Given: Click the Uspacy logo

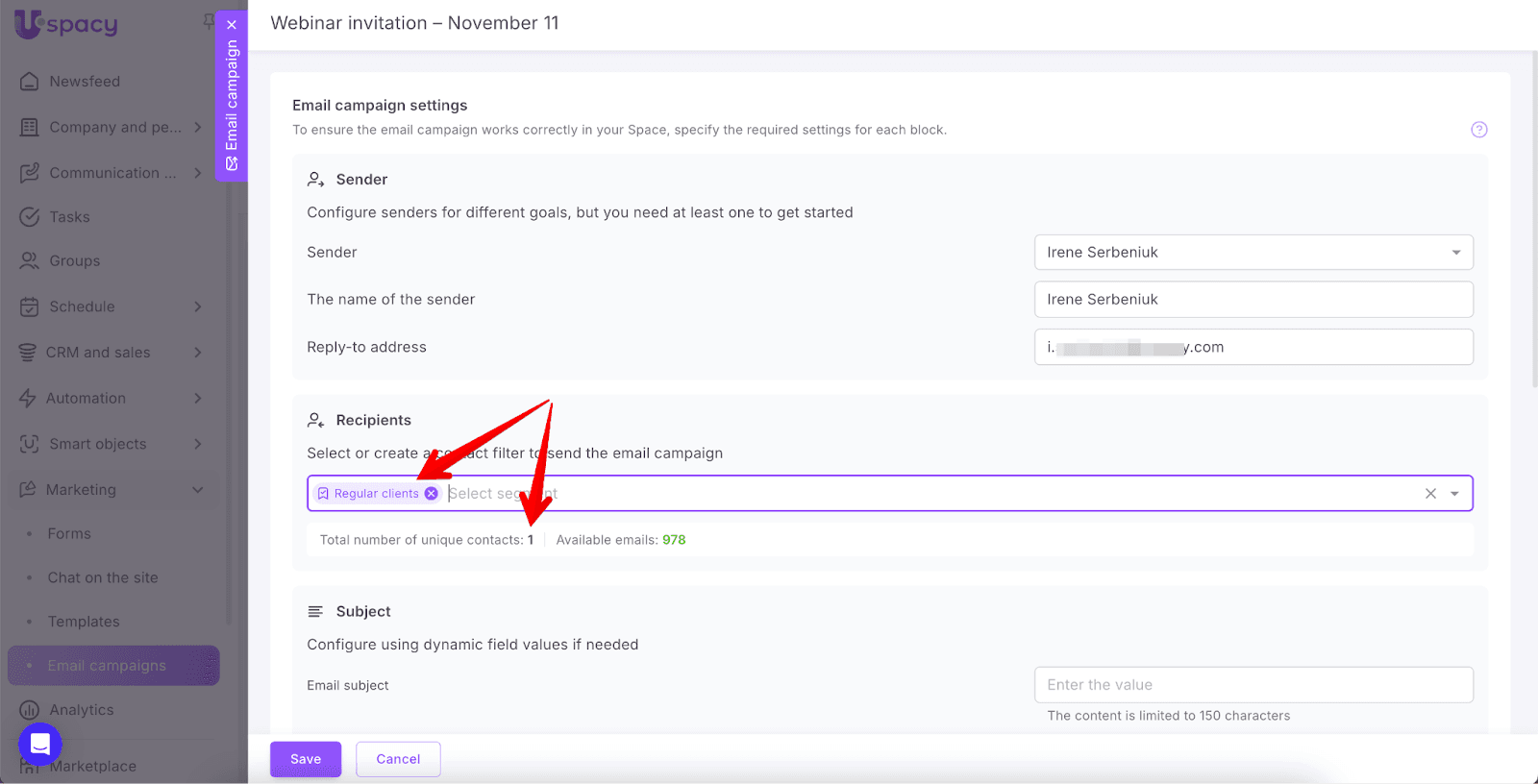Looking at the screenshot, I should [66, 25].
